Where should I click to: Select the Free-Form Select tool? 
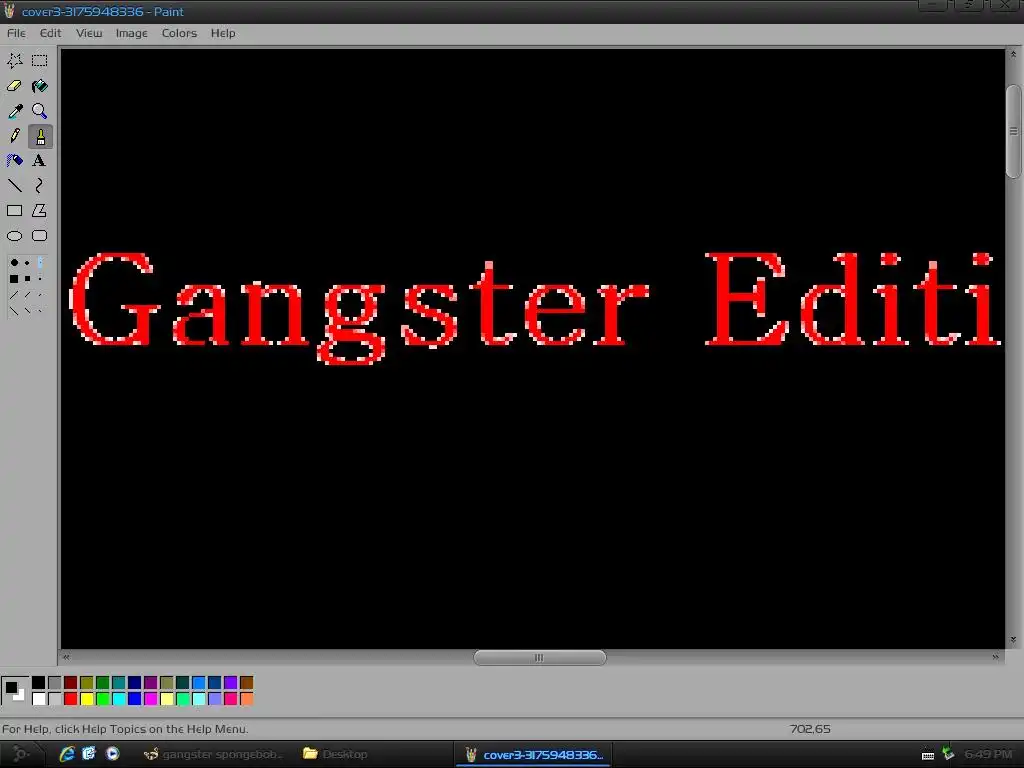pyautogui.click(x=14, y=61)
